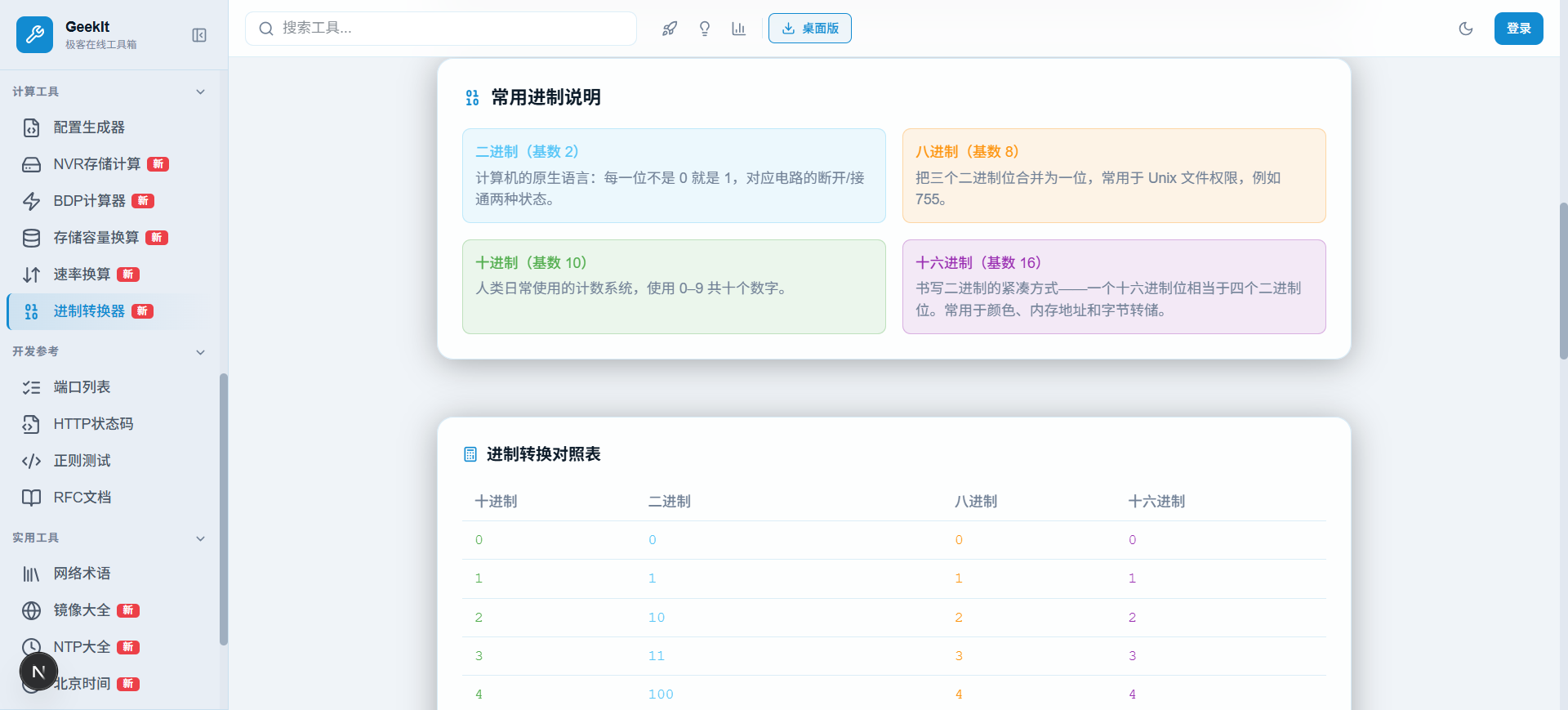Open 镜像大全 in the sidebar
1568x710 pixels.
(110, 610)
